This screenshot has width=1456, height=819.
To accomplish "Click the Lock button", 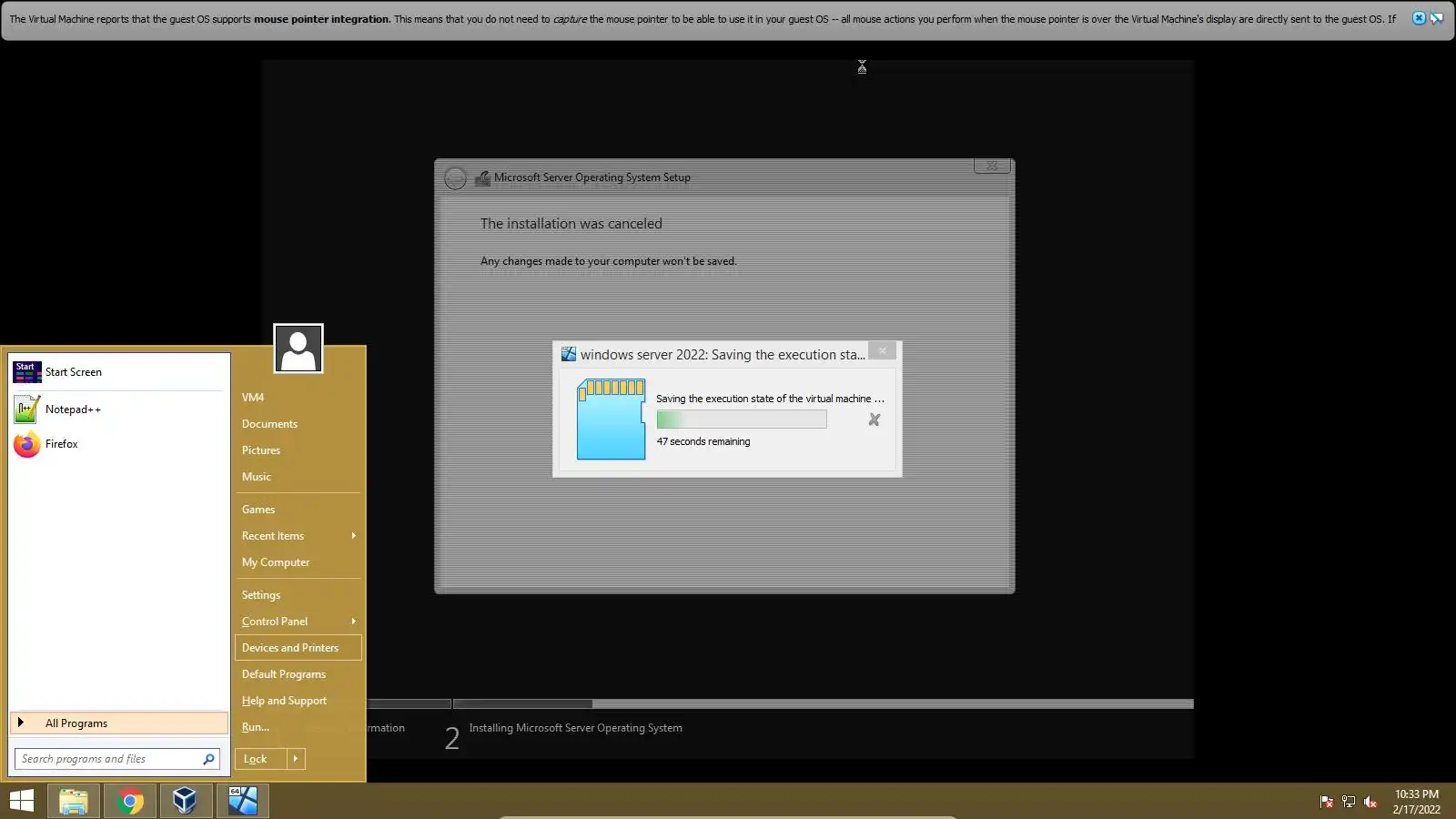I will click(261, 759).
